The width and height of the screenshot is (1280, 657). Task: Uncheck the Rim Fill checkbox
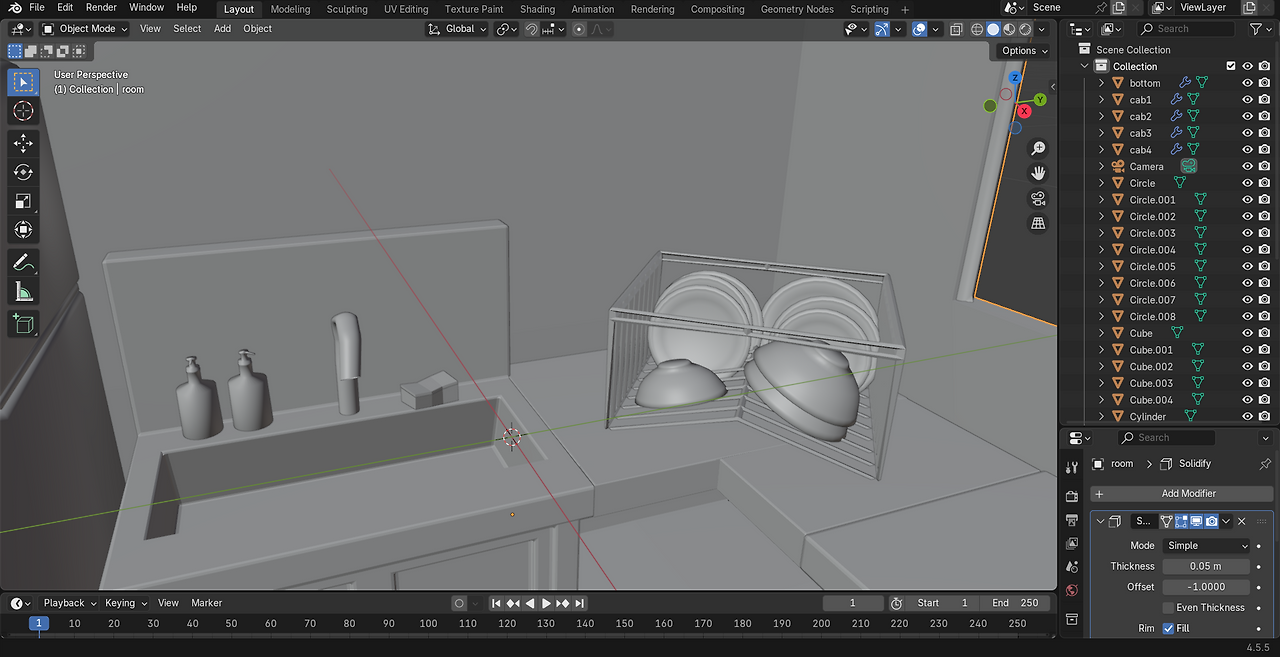[1168, 629]
